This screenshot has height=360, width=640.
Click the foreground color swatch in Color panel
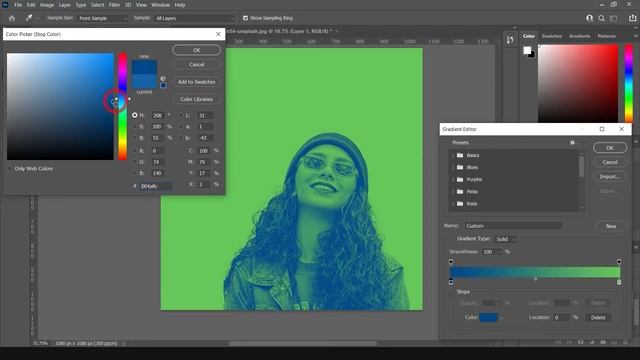click(x=527, y=50)
